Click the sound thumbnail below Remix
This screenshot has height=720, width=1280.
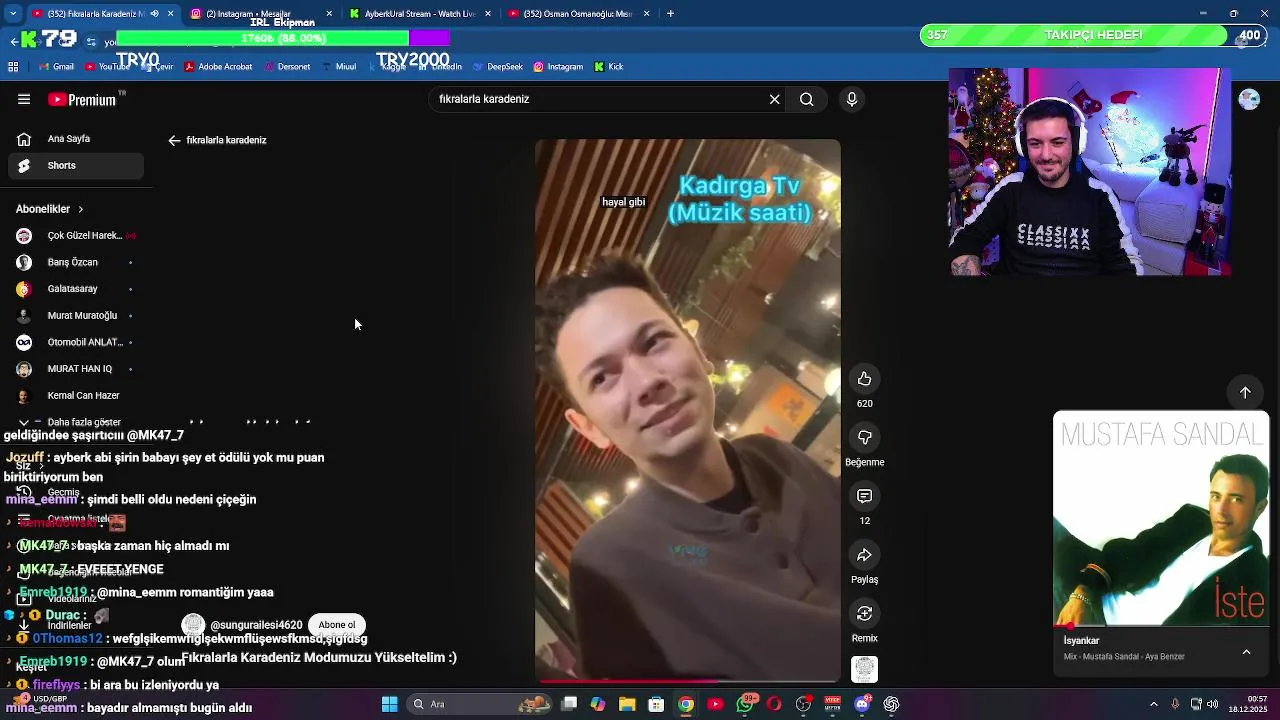tap(864, 669)
